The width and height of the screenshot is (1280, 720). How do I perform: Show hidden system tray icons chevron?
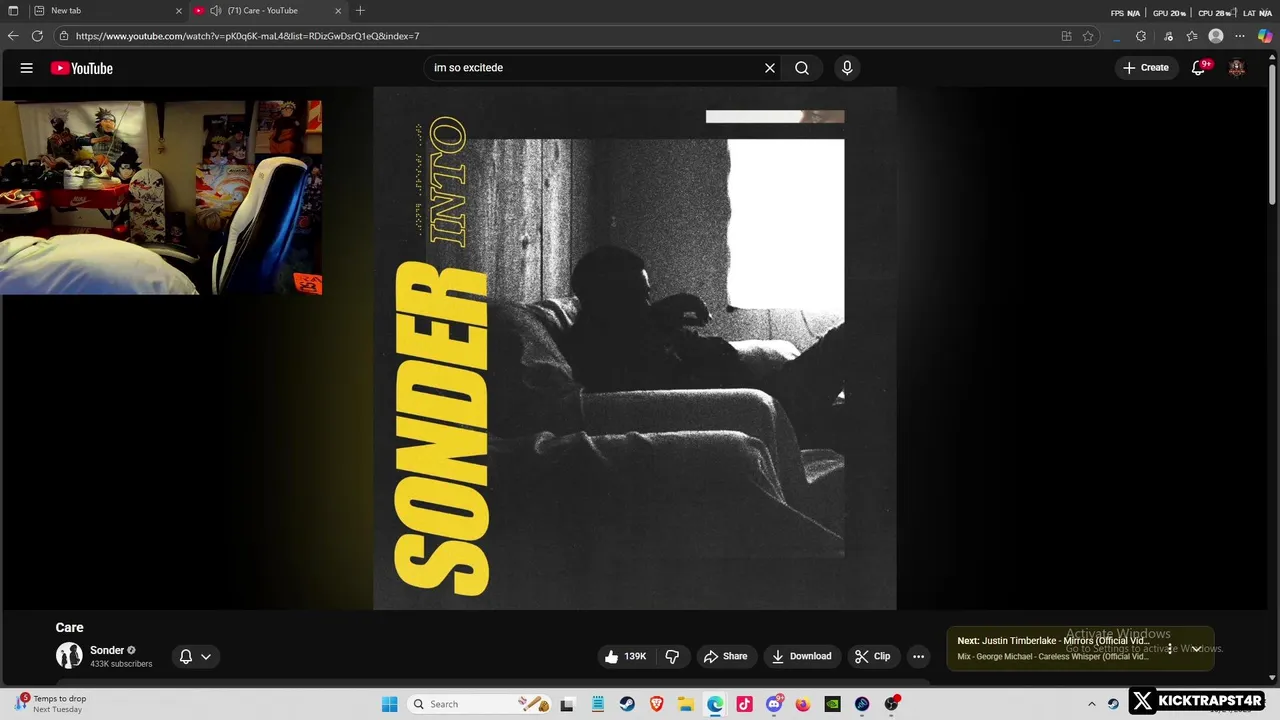[1092, 704]
